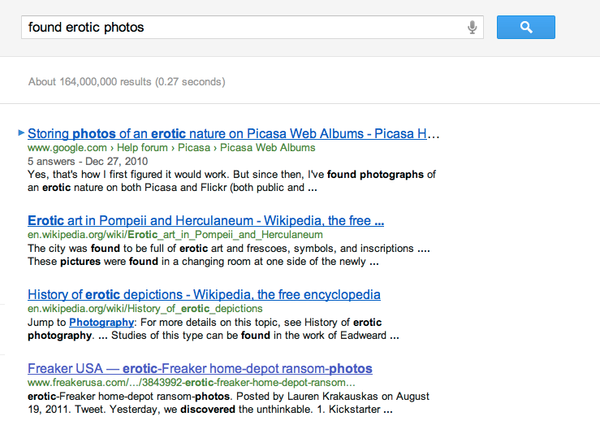This screenshot has height=434, width=600.
Task: Open the History of erotic depictions result
Action: 203,295
